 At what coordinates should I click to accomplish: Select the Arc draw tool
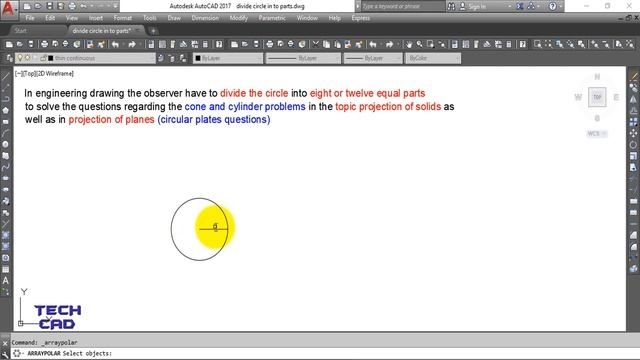pos(5,133)
